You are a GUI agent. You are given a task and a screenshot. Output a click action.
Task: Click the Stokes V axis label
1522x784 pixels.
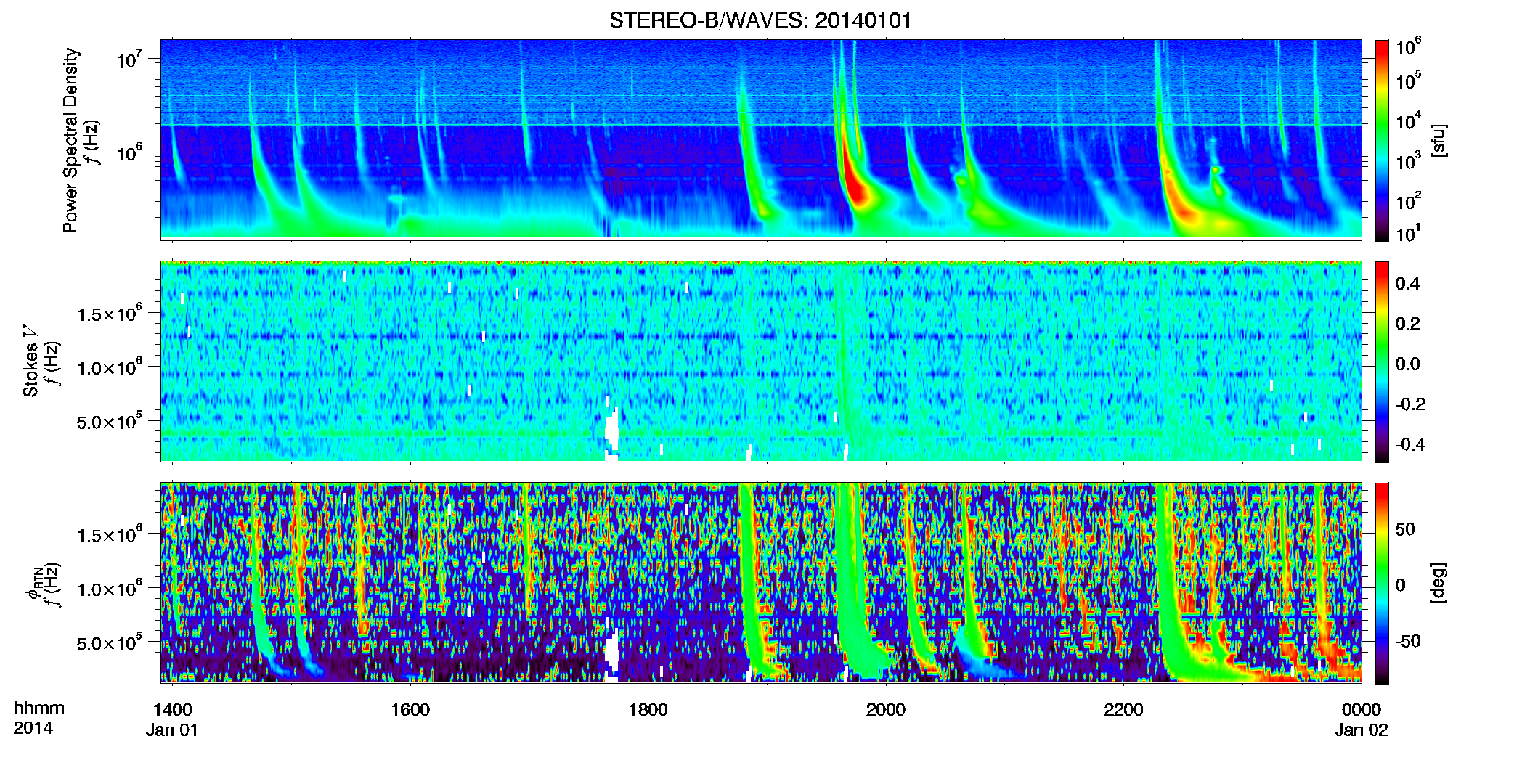click(31, 361)
